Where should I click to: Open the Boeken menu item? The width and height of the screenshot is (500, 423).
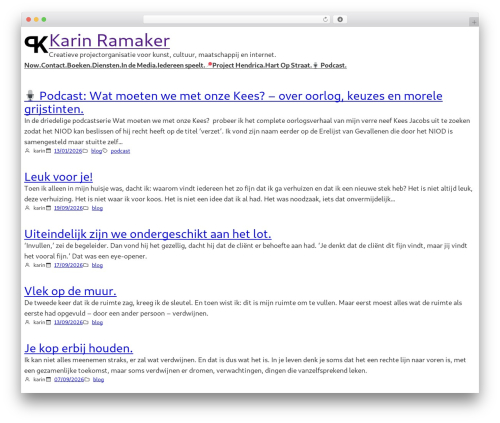tap(79, 65)
